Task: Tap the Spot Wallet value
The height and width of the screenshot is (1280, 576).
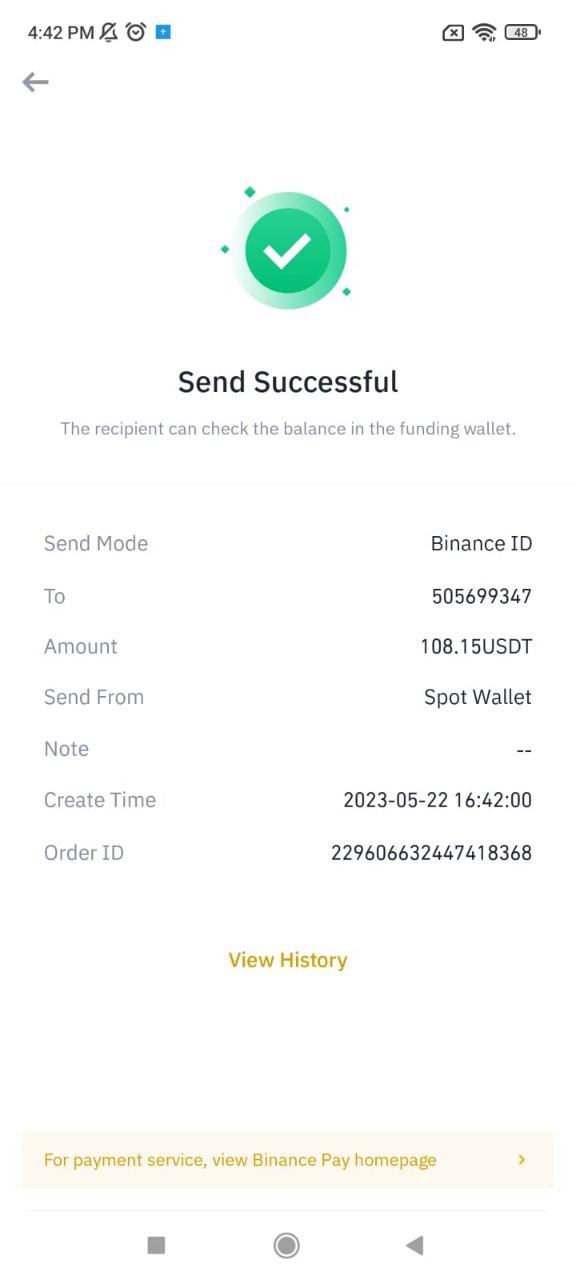Action: tap(478, 697)
